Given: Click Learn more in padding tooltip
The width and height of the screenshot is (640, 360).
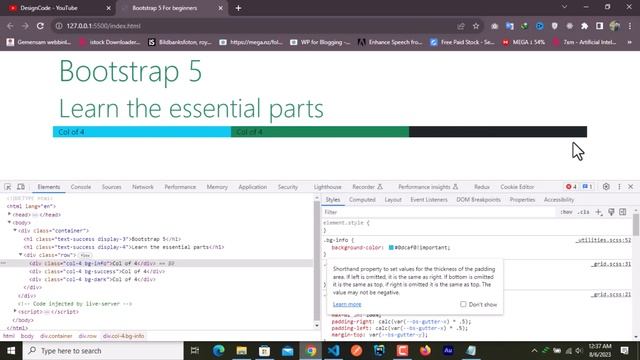Looking at the screenshot, I should pyautogui.click(x=347, y=304).
